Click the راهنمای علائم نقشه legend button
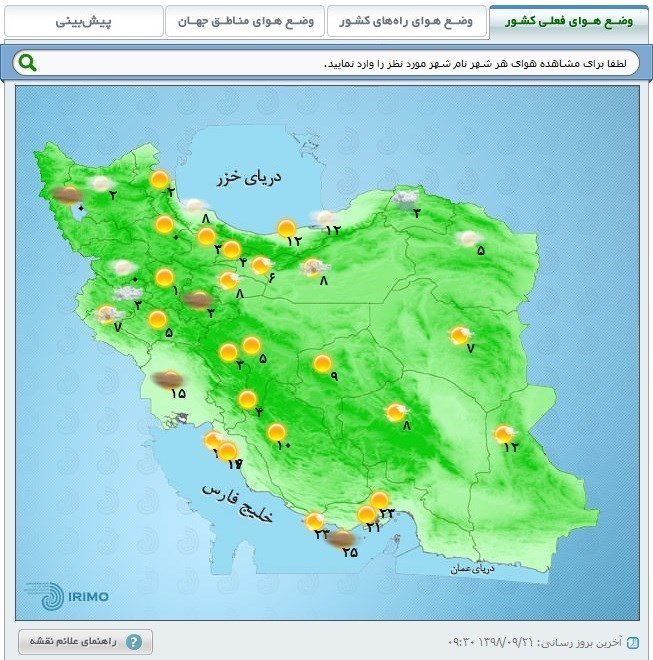The image size is (653, 660). [x=86, y=641]
